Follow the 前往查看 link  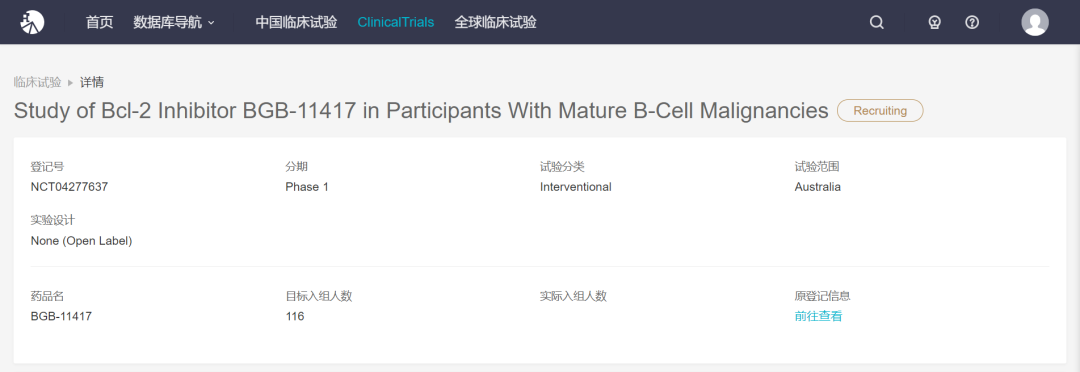818,316
